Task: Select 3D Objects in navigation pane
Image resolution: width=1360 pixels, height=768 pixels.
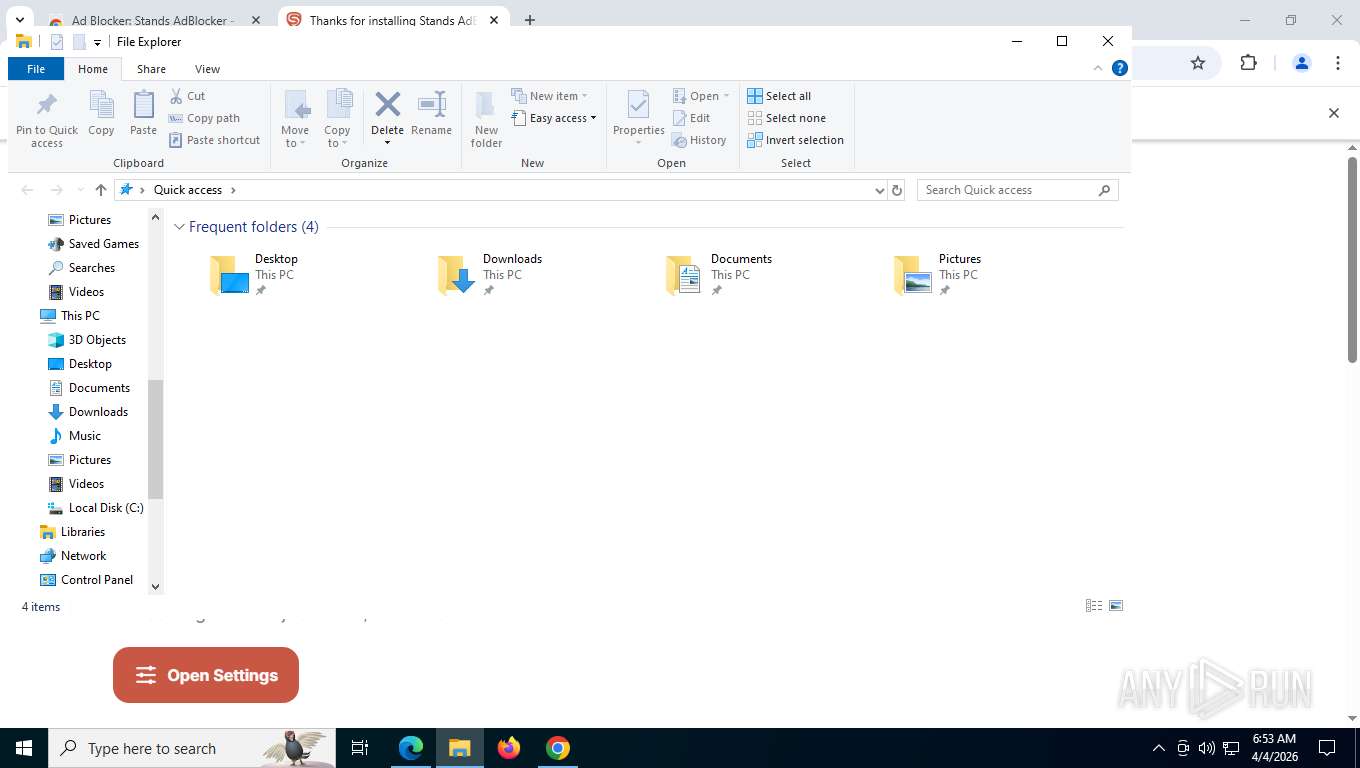Action: click(97, 340)
